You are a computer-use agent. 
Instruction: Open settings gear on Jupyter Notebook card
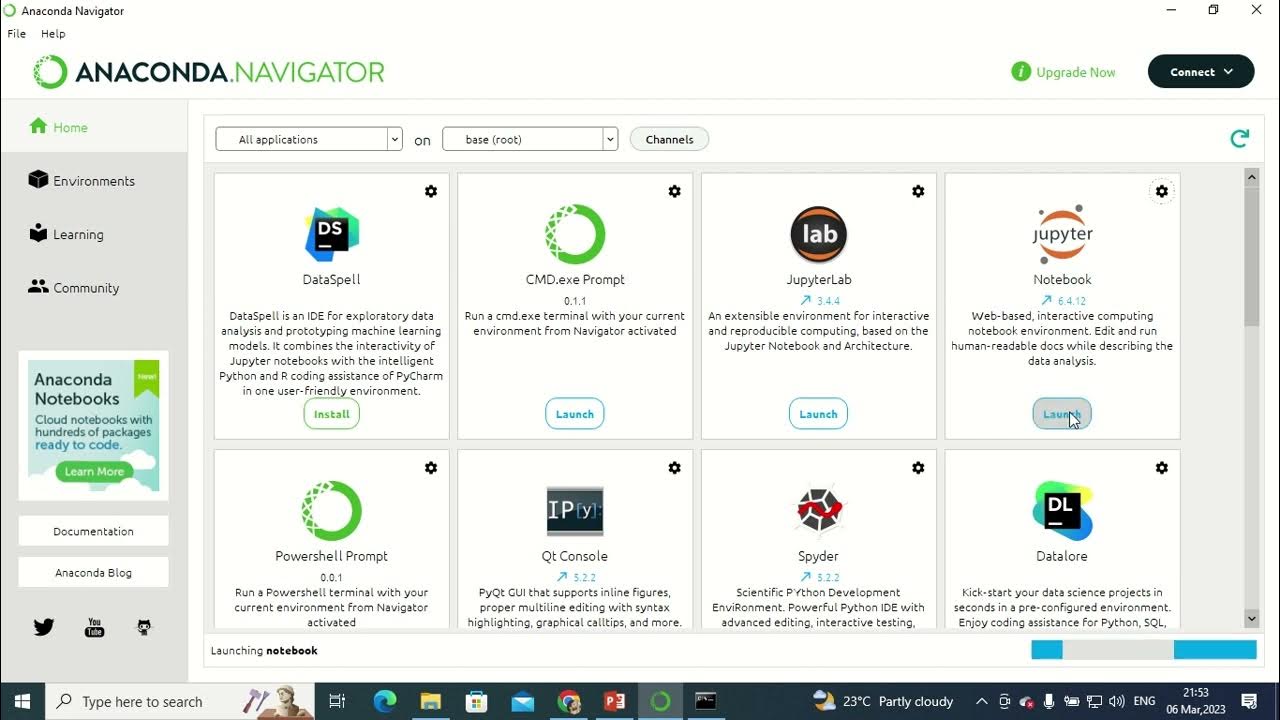1162,191
